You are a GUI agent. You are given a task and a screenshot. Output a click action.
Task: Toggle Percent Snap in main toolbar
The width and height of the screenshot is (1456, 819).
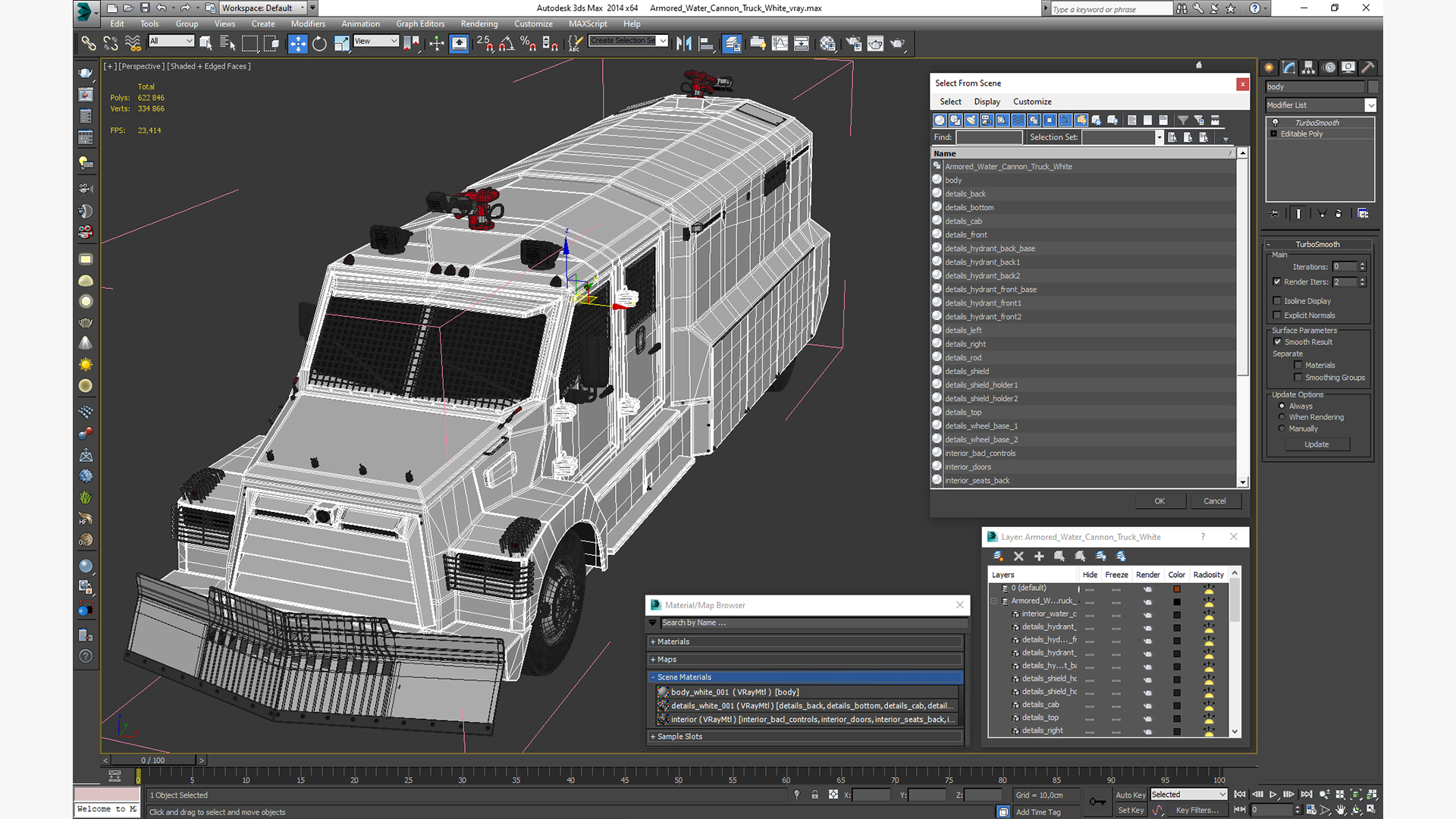(528, 44)
